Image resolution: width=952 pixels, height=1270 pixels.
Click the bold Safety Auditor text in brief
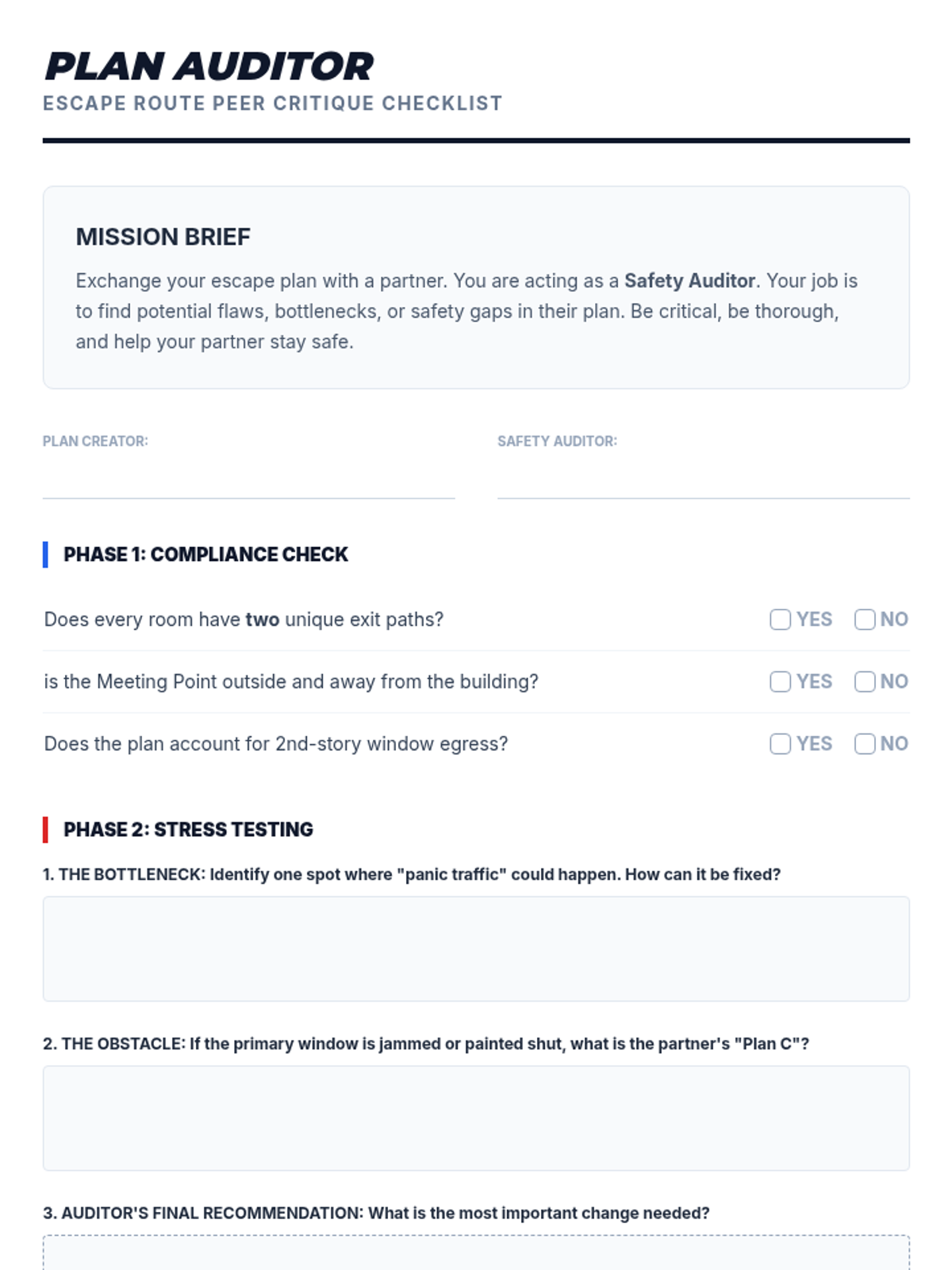(x=689, y=281)
